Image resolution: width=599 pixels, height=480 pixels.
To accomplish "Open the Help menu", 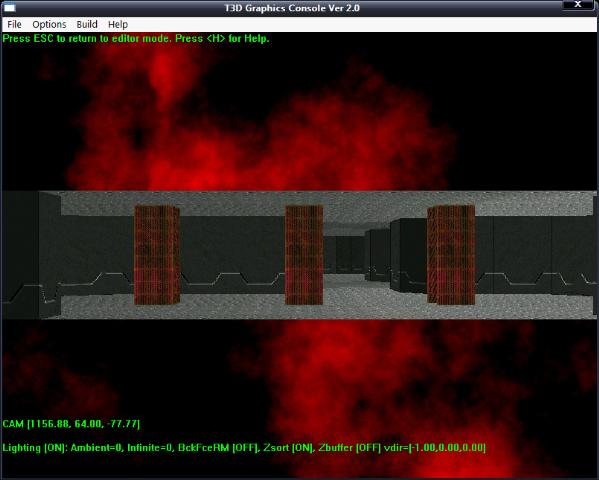I will tap(118, 24).
